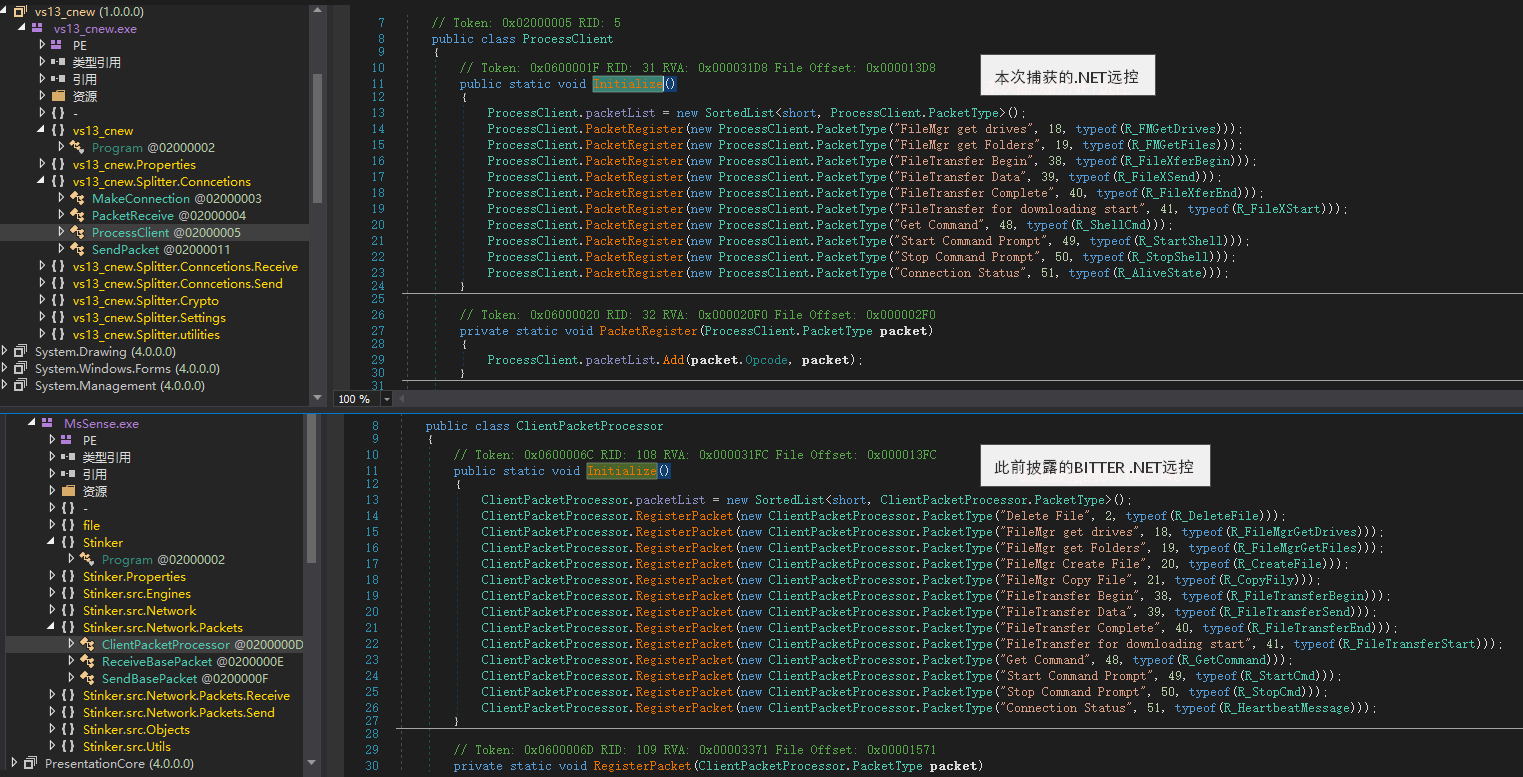
Task: Click the System.Management assembly icon
Action: [20, 385]
